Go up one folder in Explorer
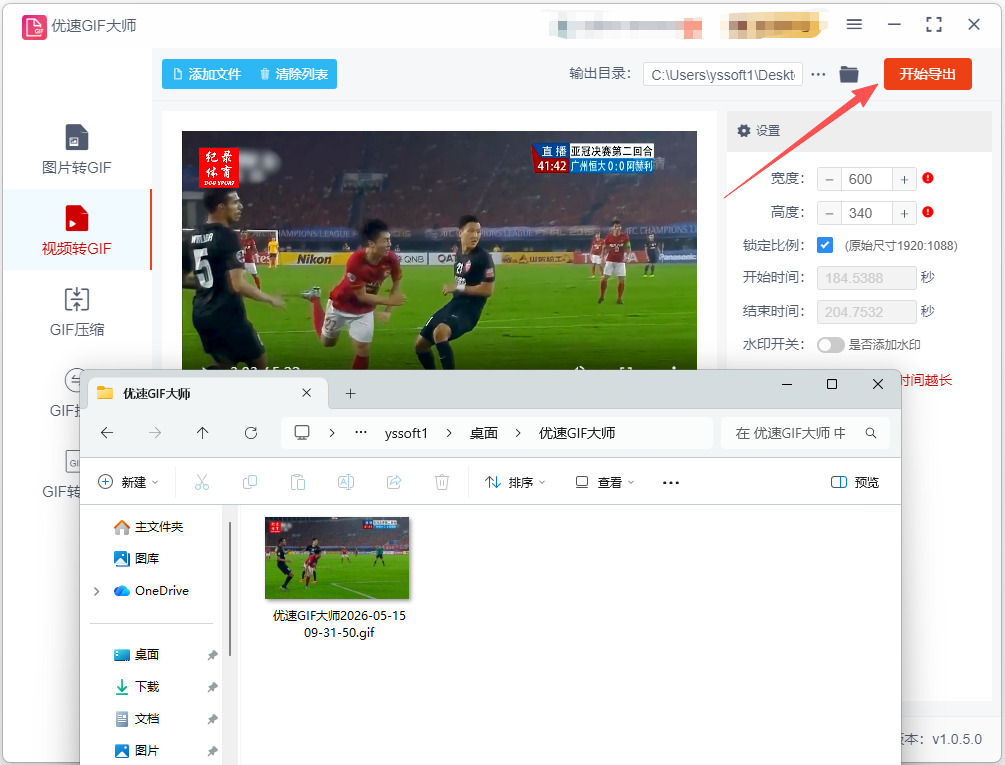This screenshot has height=765, width=1005. [203, 433]
